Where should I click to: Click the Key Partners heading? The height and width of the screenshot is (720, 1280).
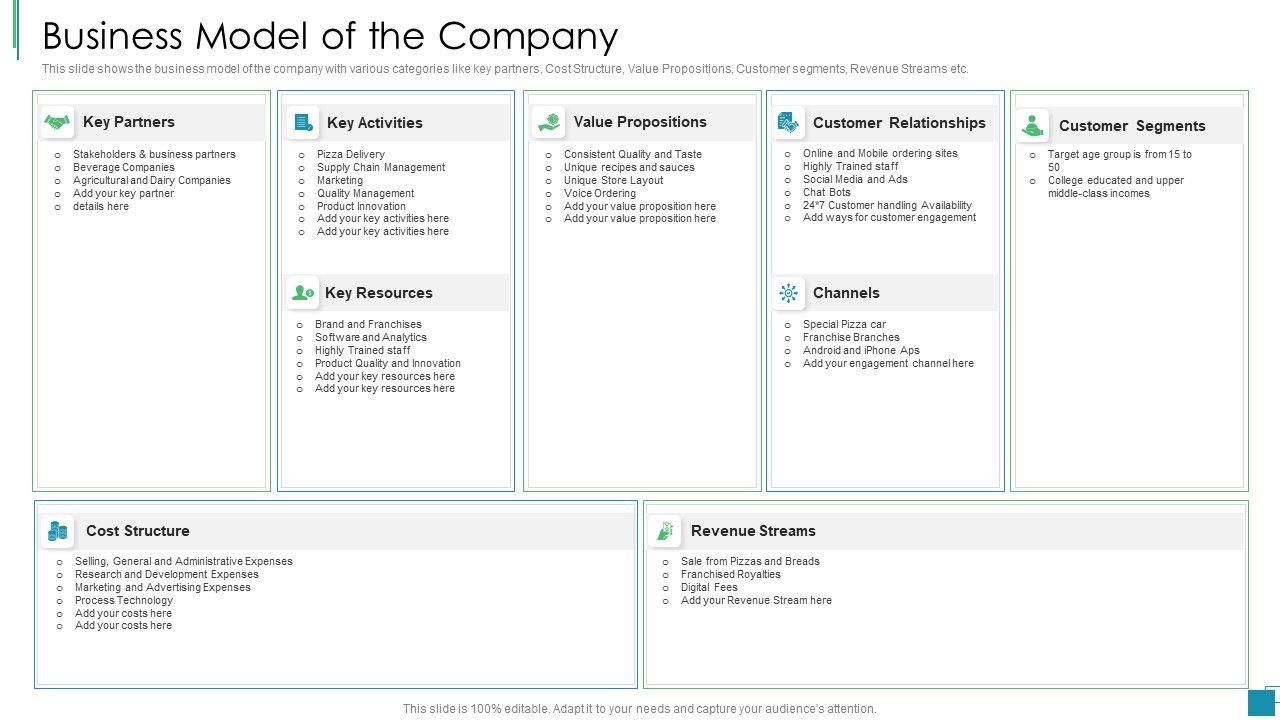click(x=129, y=122)
